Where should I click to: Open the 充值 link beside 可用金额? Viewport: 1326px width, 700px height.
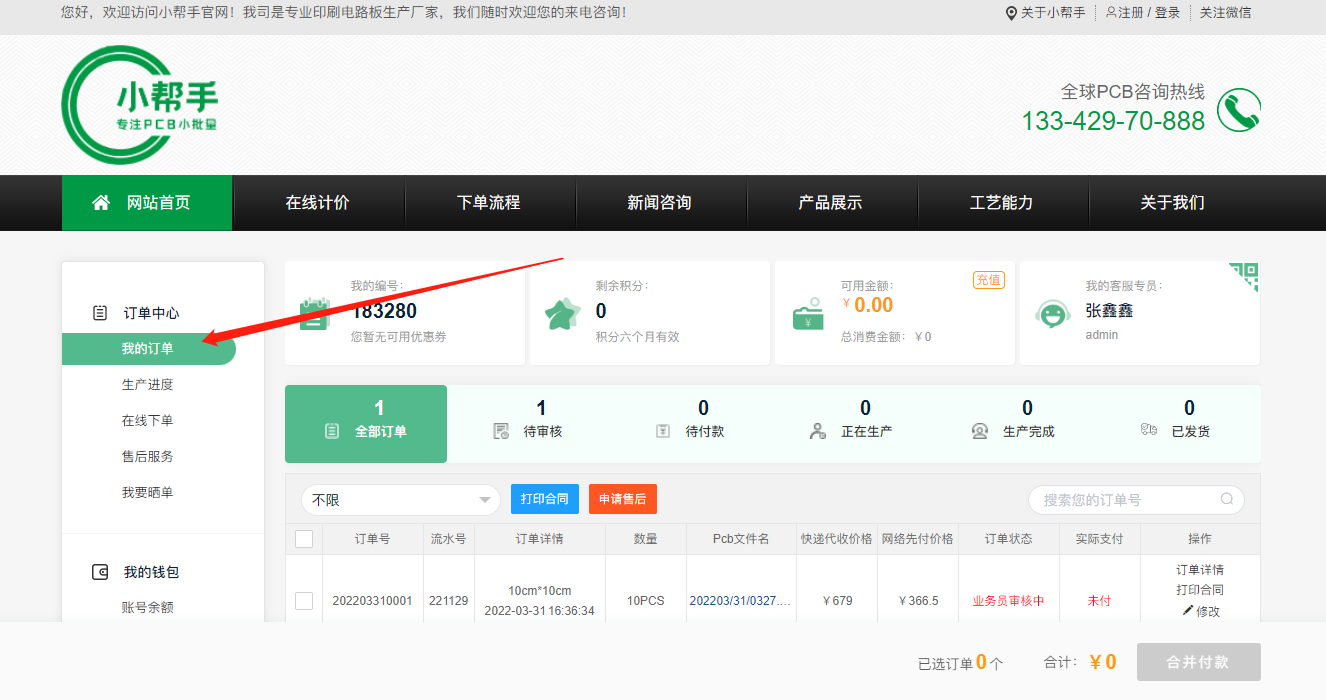(988, 280)
